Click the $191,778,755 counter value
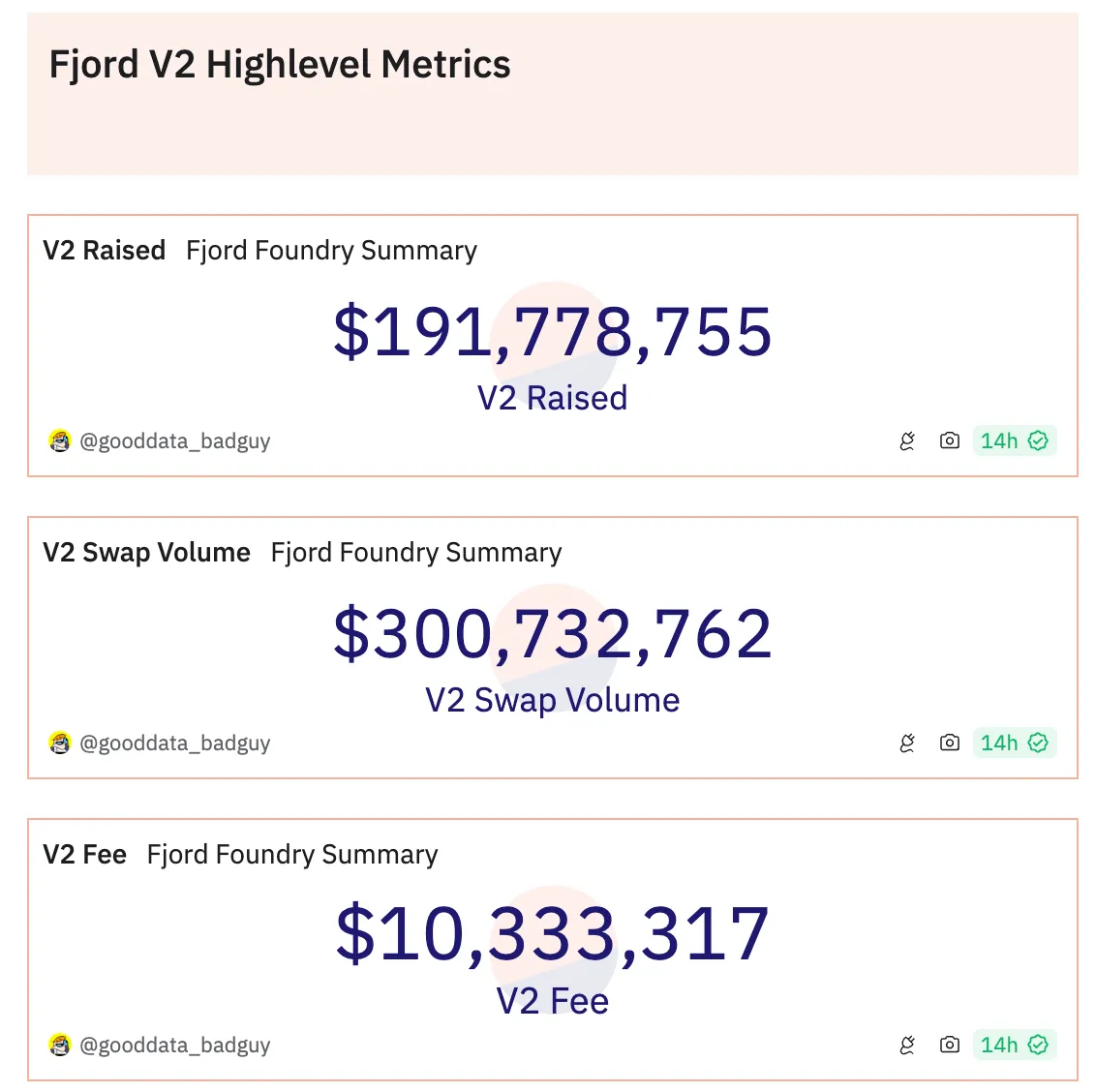Image resolution: width=1096 pixels, height=1092 pixels. [x=552, y=332]
